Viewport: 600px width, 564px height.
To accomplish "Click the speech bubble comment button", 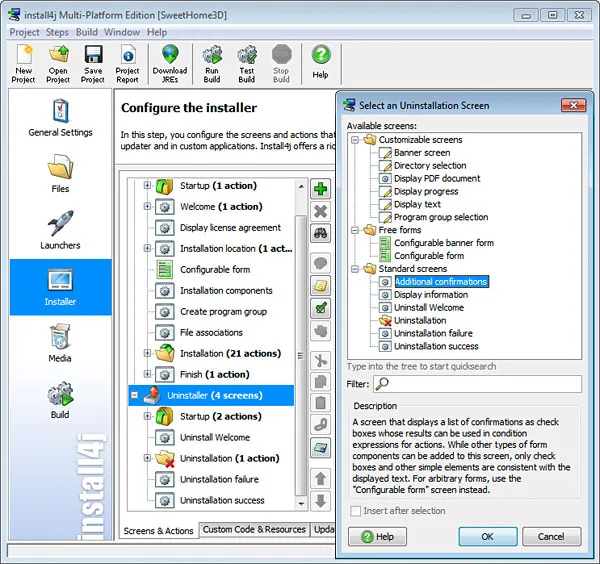I will pyautogui.click(x=321, y=263).
